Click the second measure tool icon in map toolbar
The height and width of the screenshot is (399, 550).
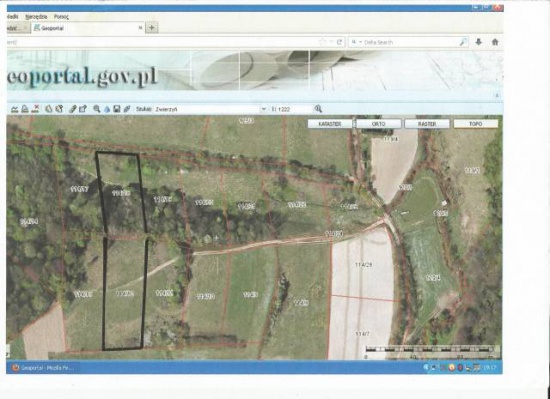25,109
